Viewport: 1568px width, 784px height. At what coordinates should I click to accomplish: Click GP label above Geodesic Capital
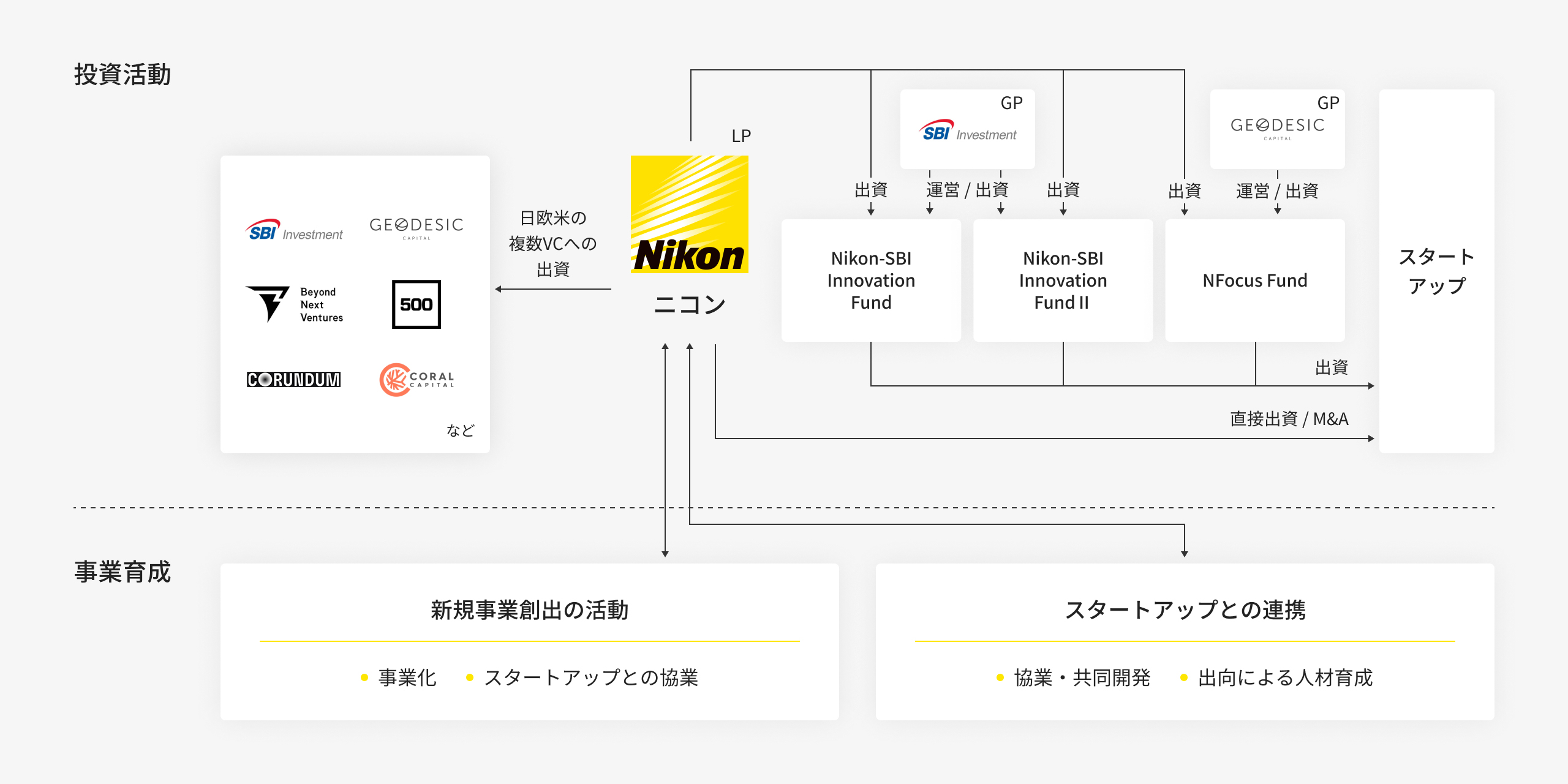click(x=1329, y=103)
